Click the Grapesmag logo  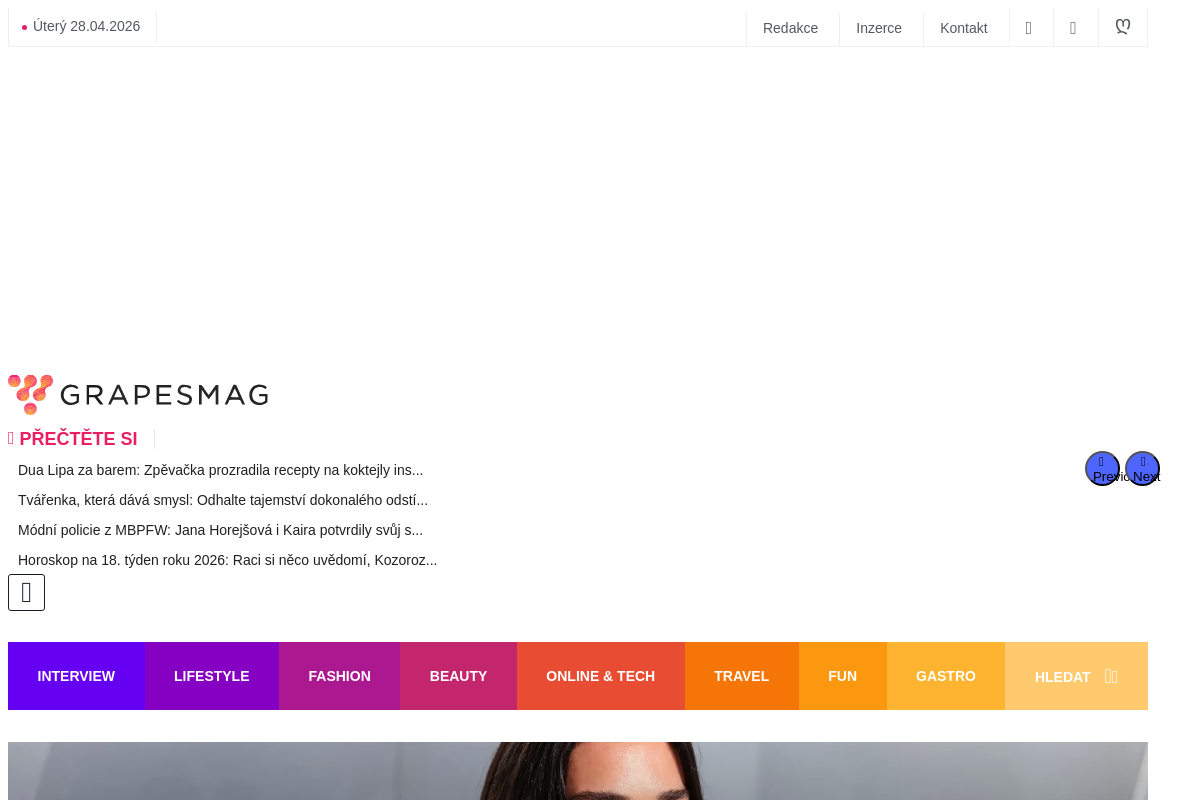point(138,395)
